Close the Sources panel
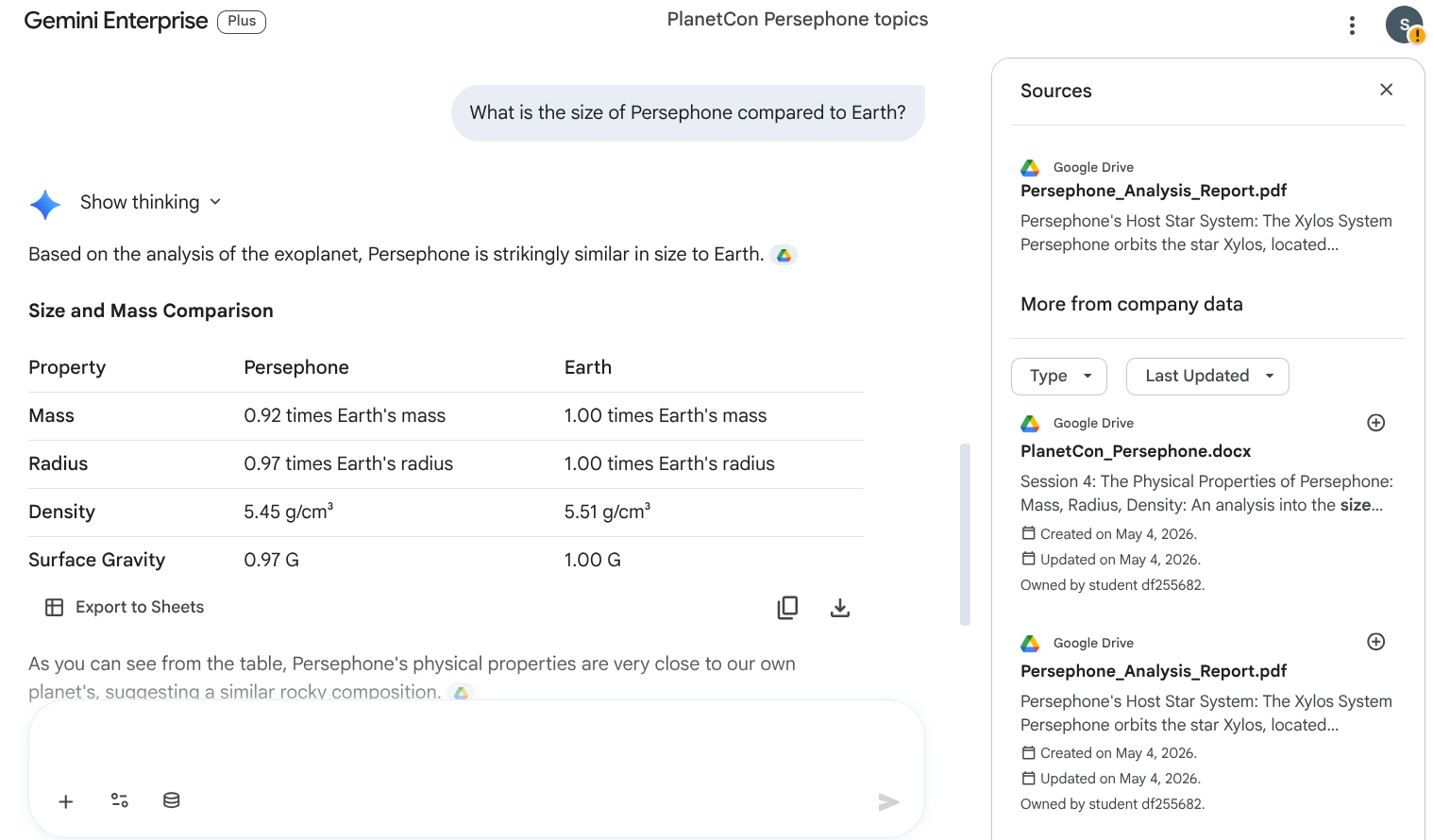Screen dimensions: 1433x840 tap(1386, 90)
